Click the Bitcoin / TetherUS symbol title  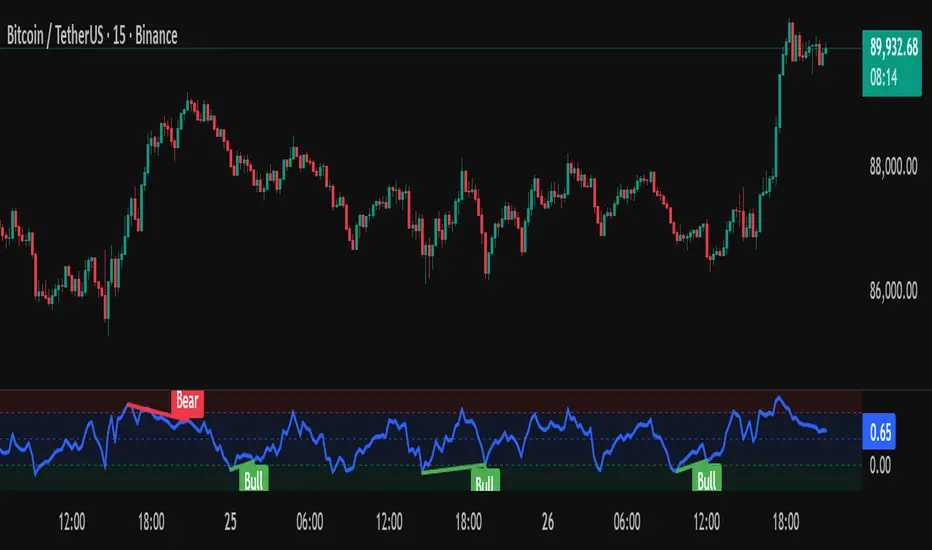92,36
